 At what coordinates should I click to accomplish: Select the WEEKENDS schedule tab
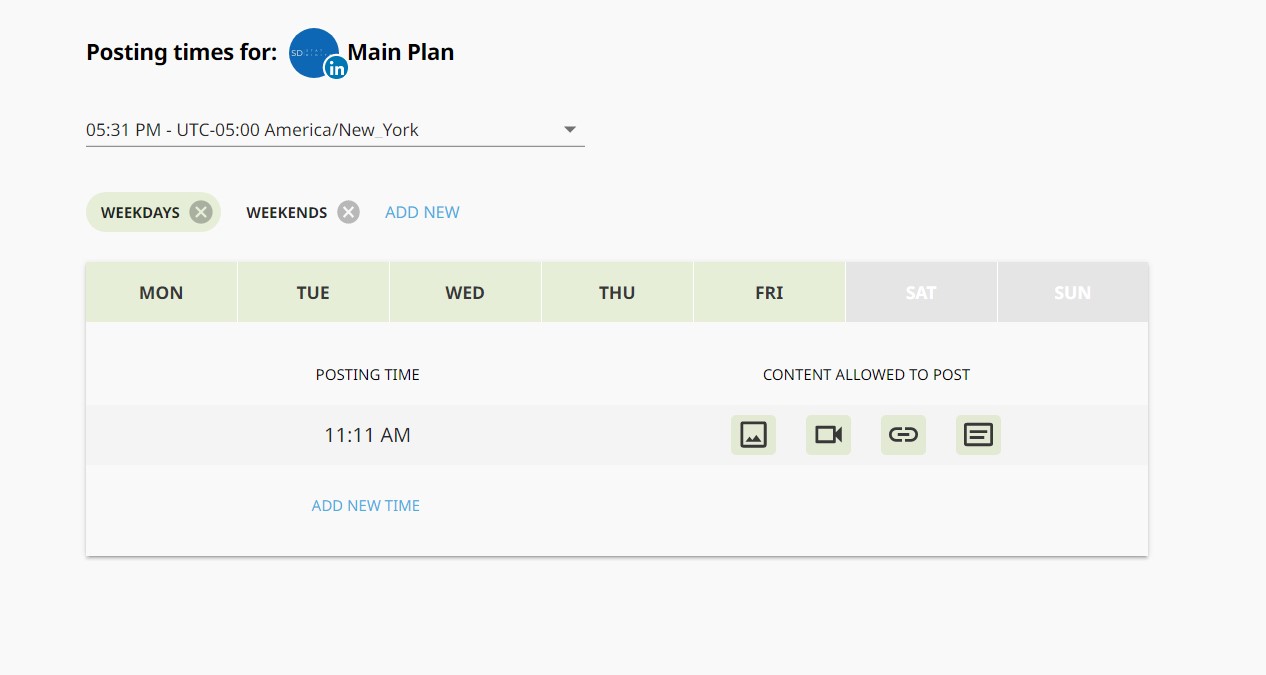point(287,212)
